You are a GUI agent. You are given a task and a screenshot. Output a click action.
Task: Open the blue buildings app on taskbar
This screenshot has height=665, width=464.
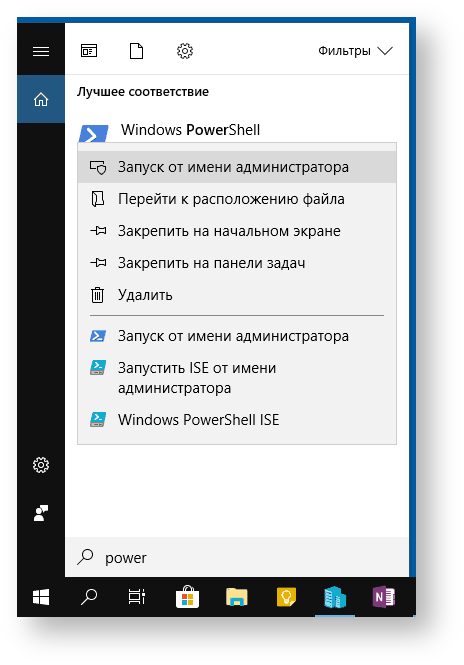(335, 597)
